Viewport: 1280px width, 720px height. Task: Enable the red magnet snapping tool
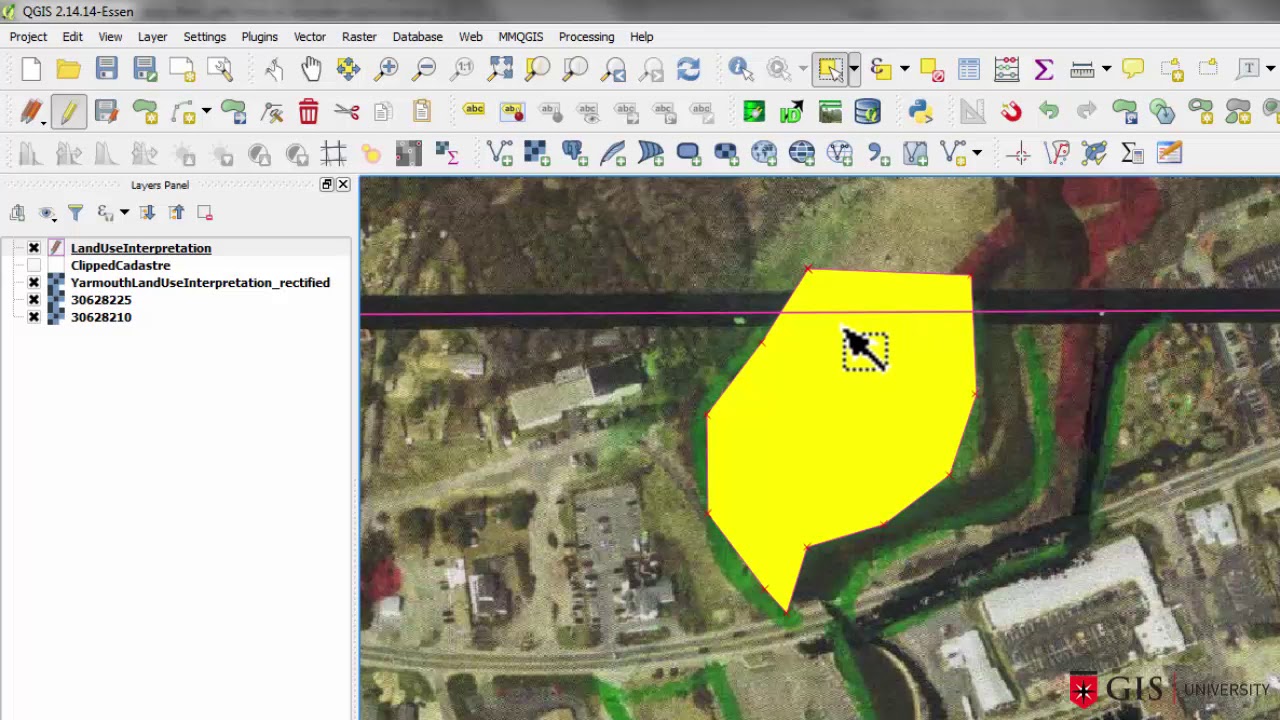[x=1011, y=111]
